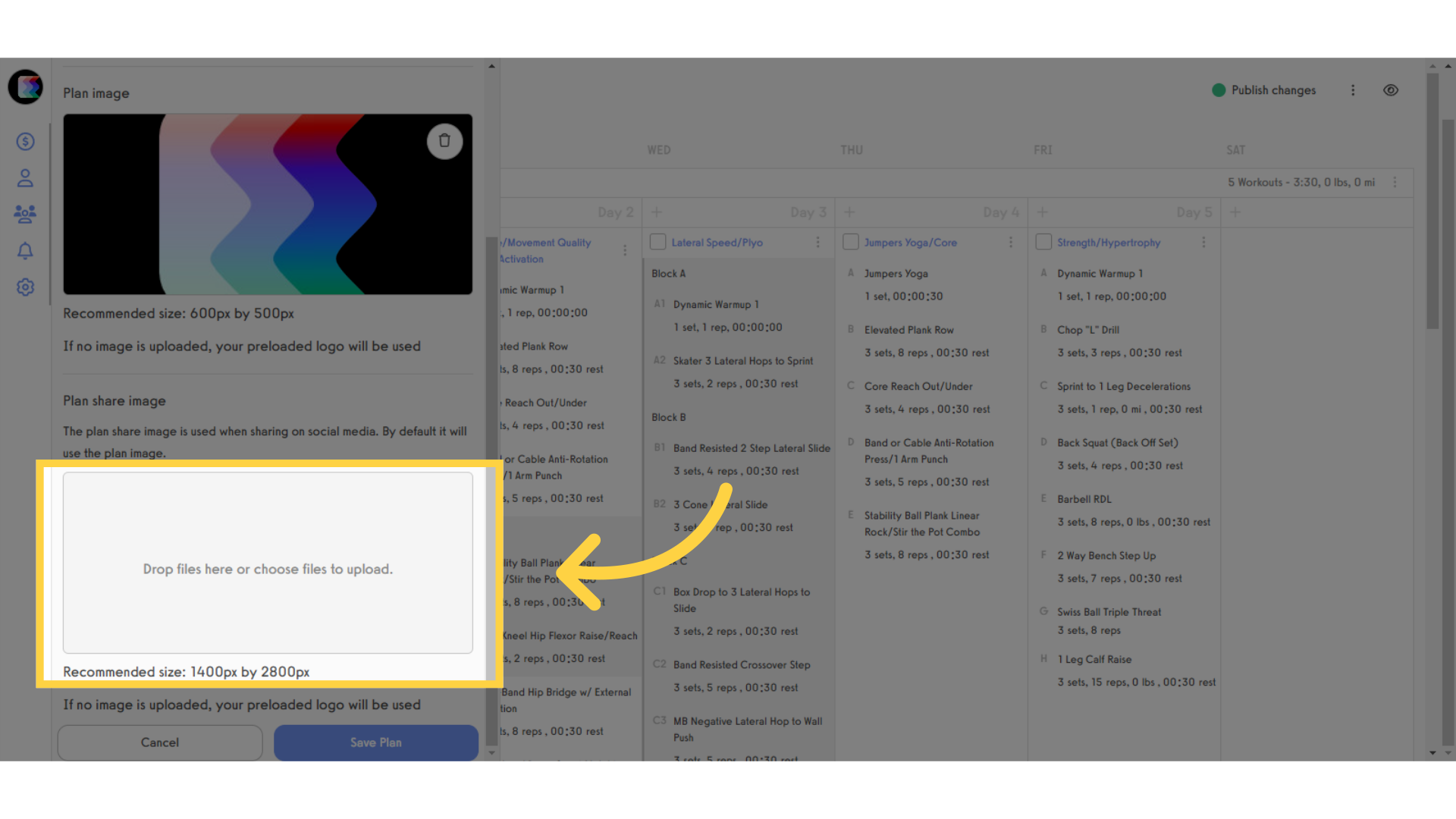Click Cancel button to dismiss dialog
This screenshot has width=1456, height=819.
click(x=160, y=742)
